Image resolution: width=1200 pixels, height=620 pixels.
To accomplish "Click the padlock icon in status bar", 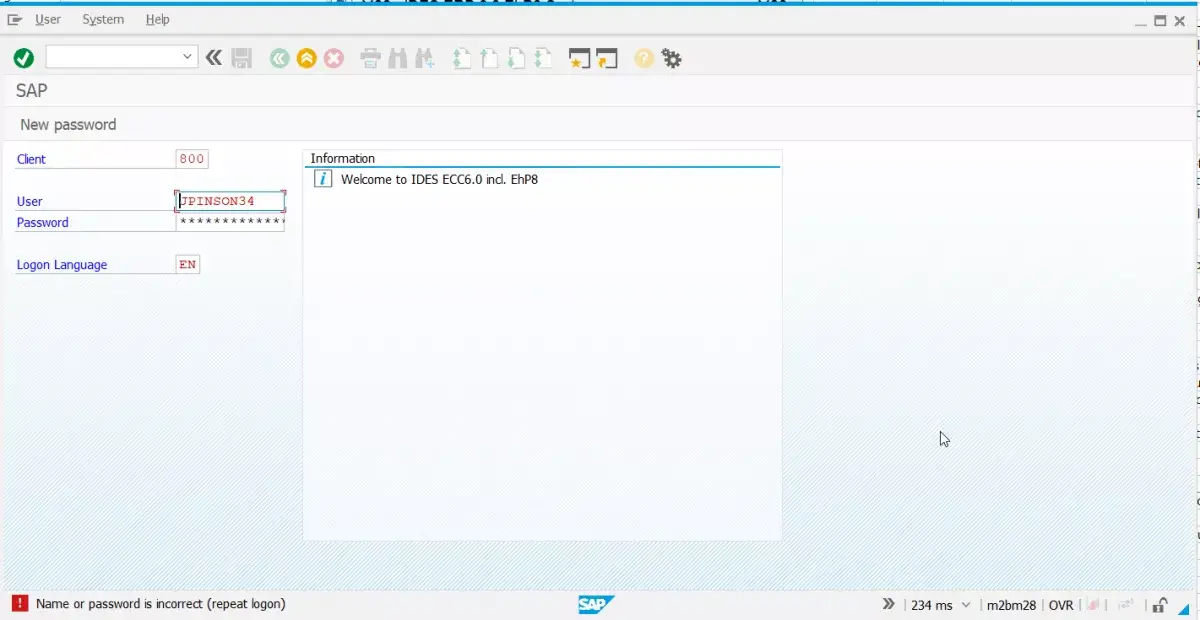I will (x=1160, y=604).
